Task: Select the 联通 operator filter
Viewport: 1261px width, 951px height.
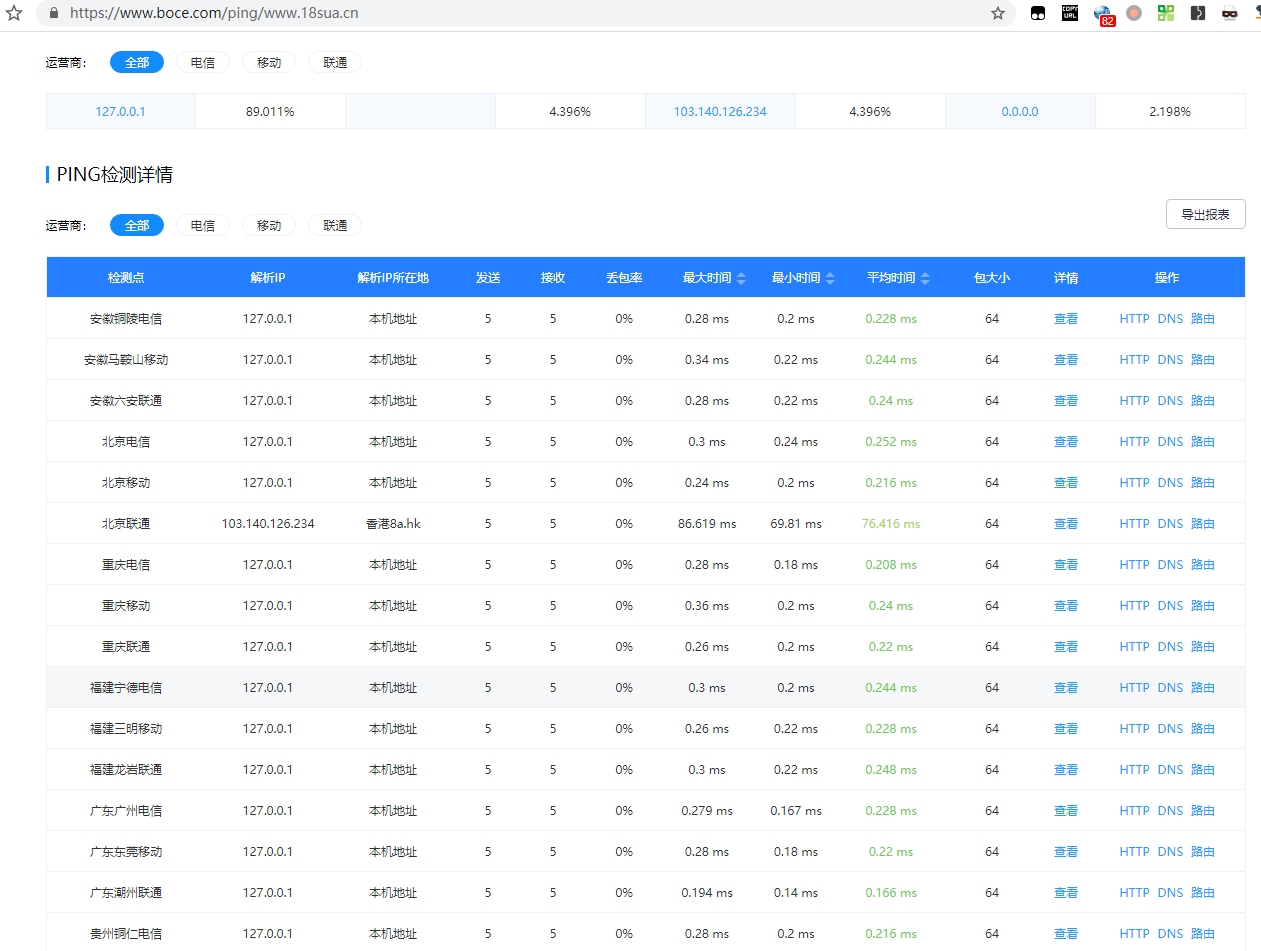Action: 335,225
